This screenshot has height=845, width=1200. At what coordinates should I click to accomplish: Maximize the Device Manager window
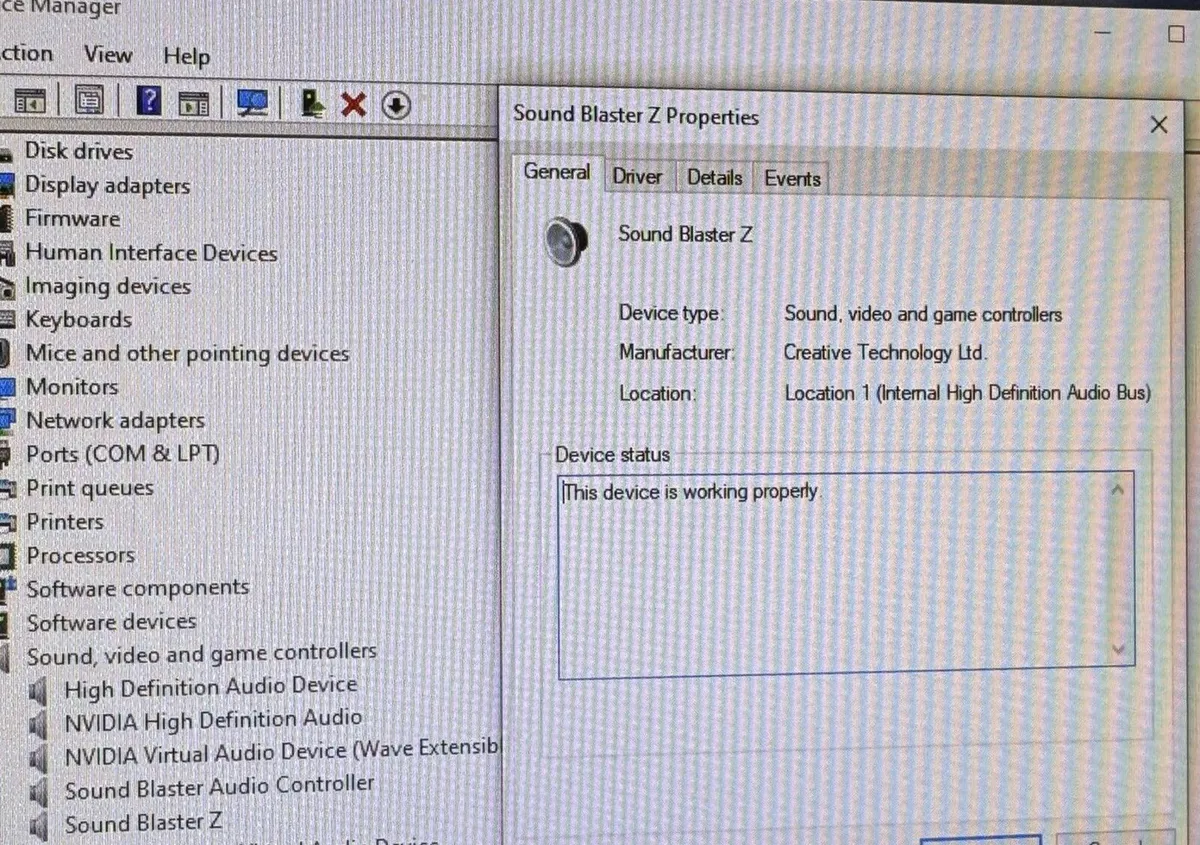1175,33
